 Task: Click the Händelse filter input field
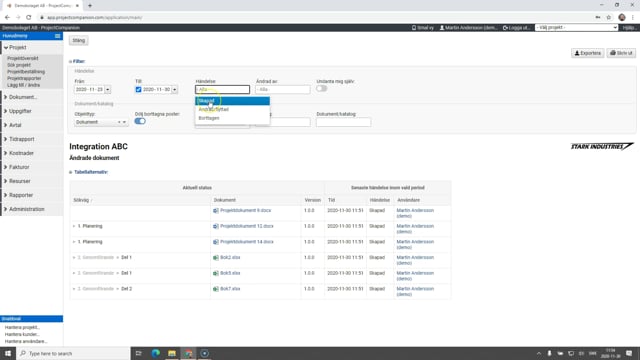click(222, 89)
